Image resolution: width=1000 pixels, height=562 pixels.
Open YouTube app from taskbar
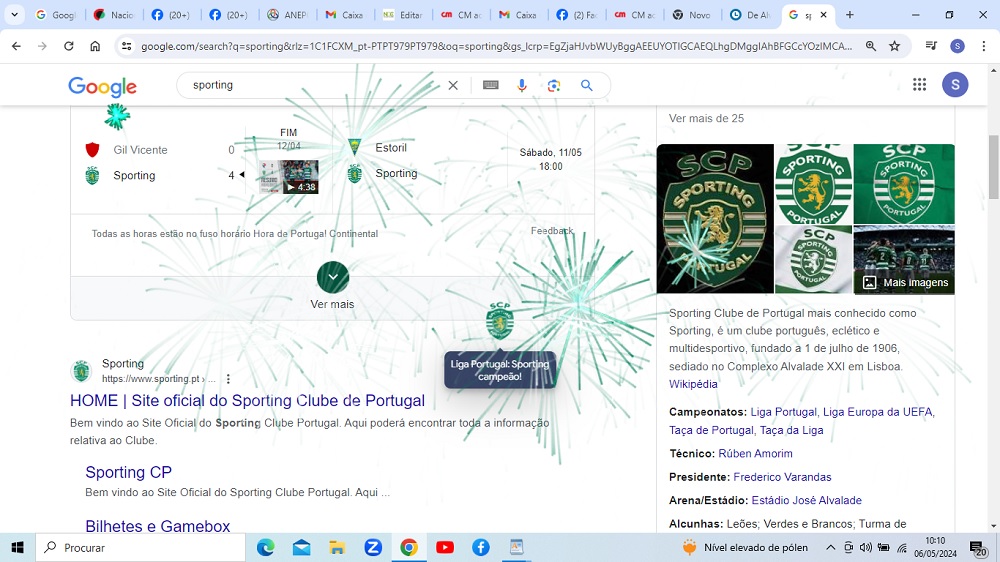click(445, 547)
